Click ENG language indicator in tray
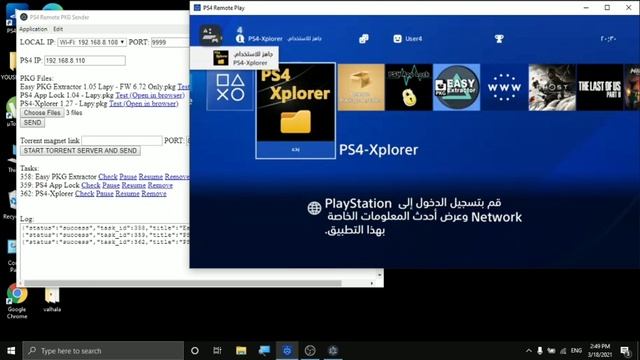Screen dimensions: 640x360 pos(576,351)
